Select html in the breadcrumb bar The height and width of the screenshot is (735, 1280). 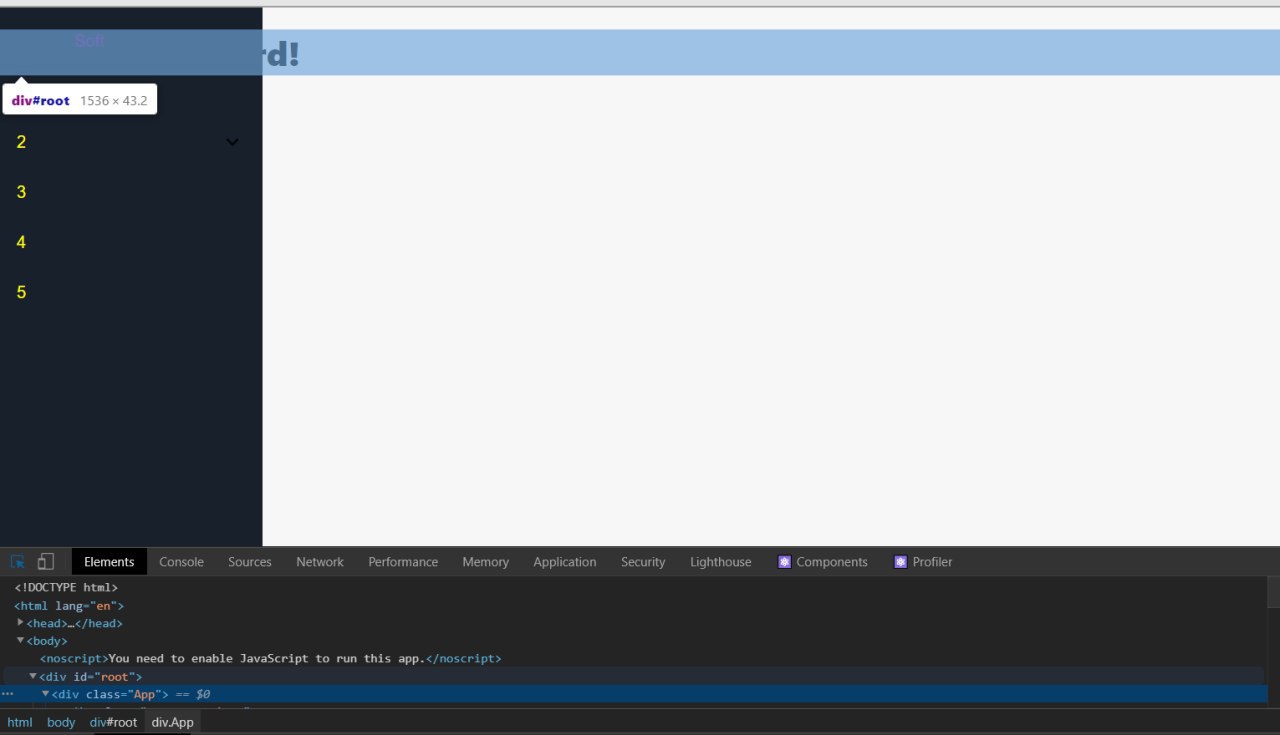(x=20, y=722)
